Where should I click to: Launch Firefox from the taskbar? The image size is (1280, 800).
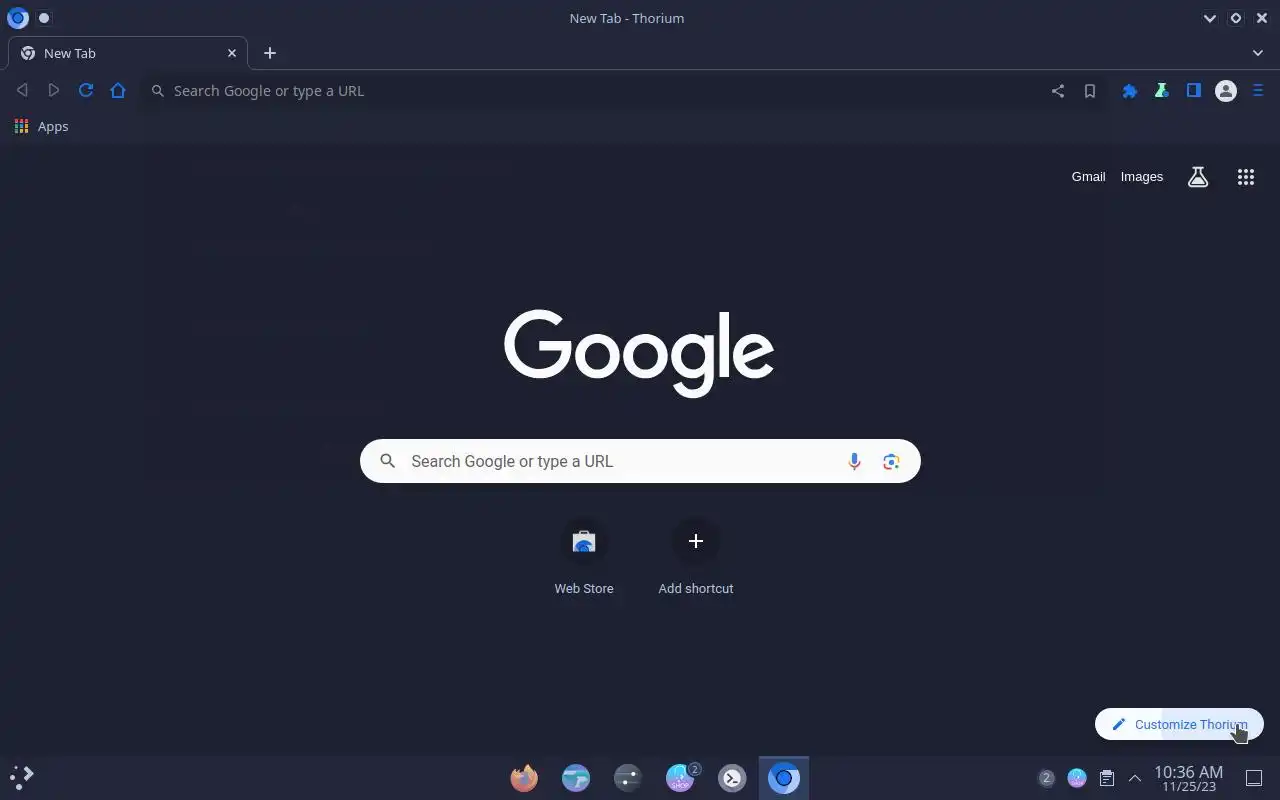pos(524,777)
